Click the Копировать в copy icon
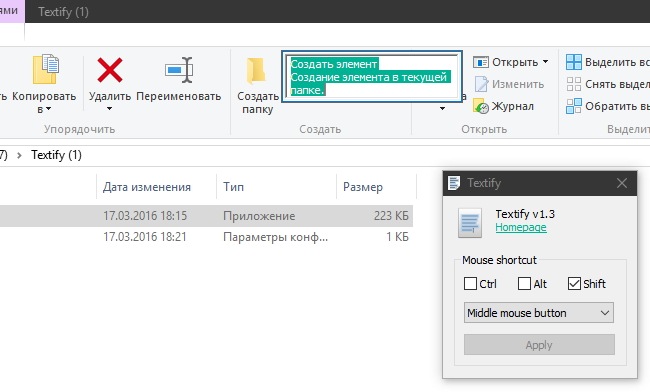Image resolution: width=650 pixels, height=392 pixels. pos(46,69)
